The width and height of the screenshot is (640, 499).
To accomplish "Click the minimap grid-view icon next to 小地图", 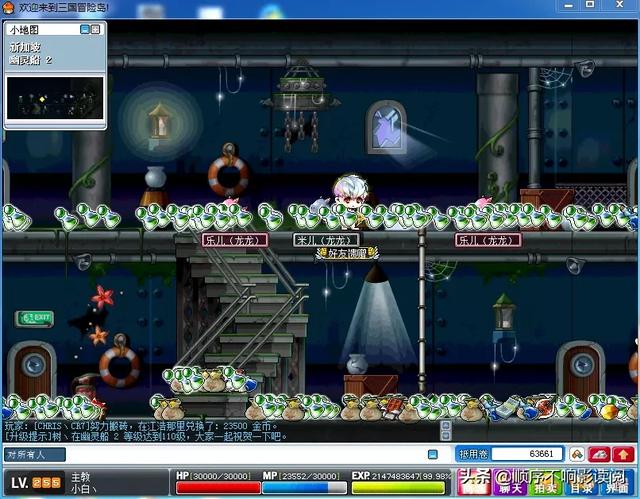I will (95, 29).
